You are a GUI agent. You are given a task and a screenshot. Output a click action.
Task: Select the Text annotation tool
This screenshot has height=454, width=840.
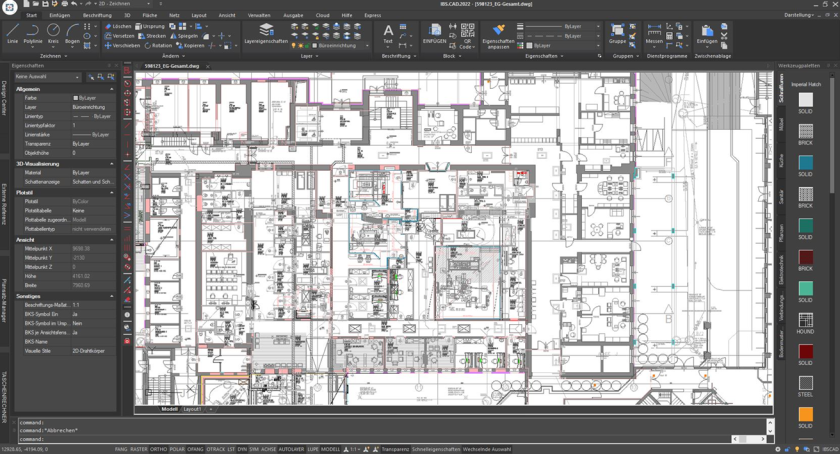(x=388, y=34)
